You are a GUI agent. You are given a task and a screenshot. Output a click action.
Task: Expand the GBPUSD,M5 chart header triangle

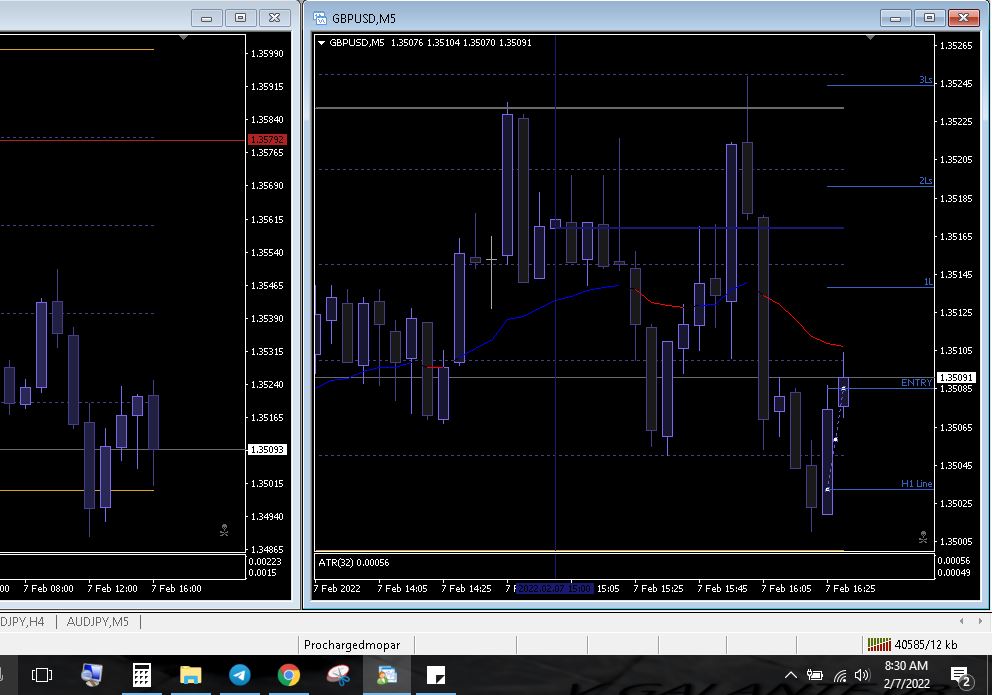321,43
